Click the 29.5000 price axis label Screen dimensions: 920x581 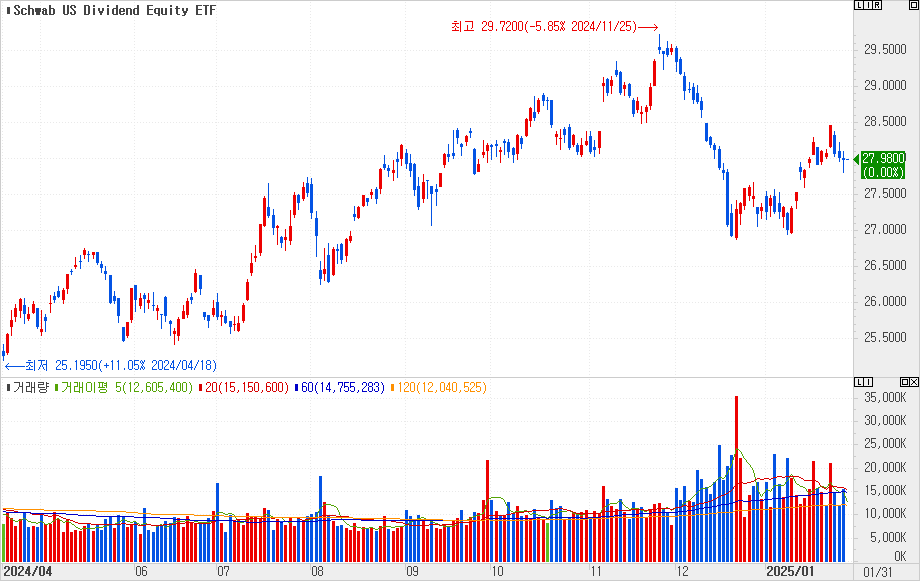pos(885,49)
